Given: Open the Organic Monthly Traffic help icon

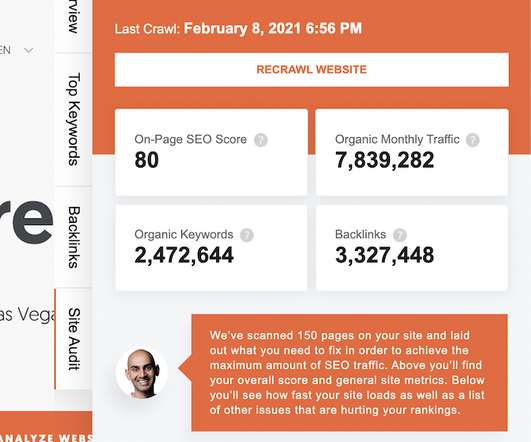Looking at the screenshot, I should pyautogui.click(x=473, y=140).
